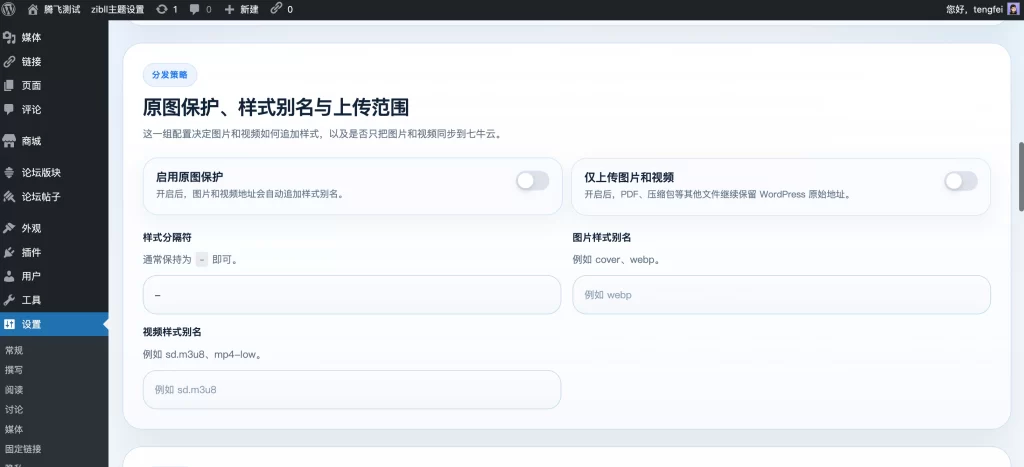Click the 分发策略 badge

[x=170, y=75]
